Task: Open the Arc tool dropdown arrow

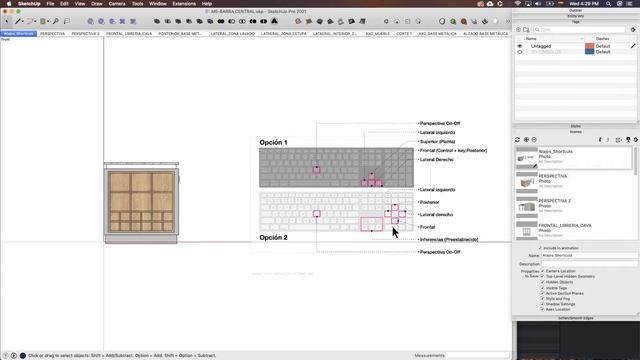Action: pos(35,21)
